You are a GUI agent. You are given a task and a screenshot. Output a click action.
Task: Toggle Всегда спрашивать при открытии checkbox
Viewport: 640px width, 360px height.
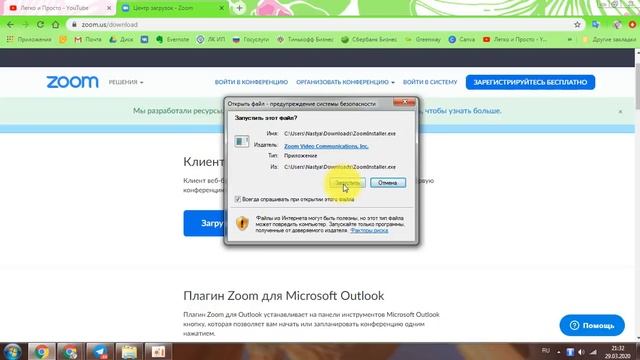click(x=238, y=199)
